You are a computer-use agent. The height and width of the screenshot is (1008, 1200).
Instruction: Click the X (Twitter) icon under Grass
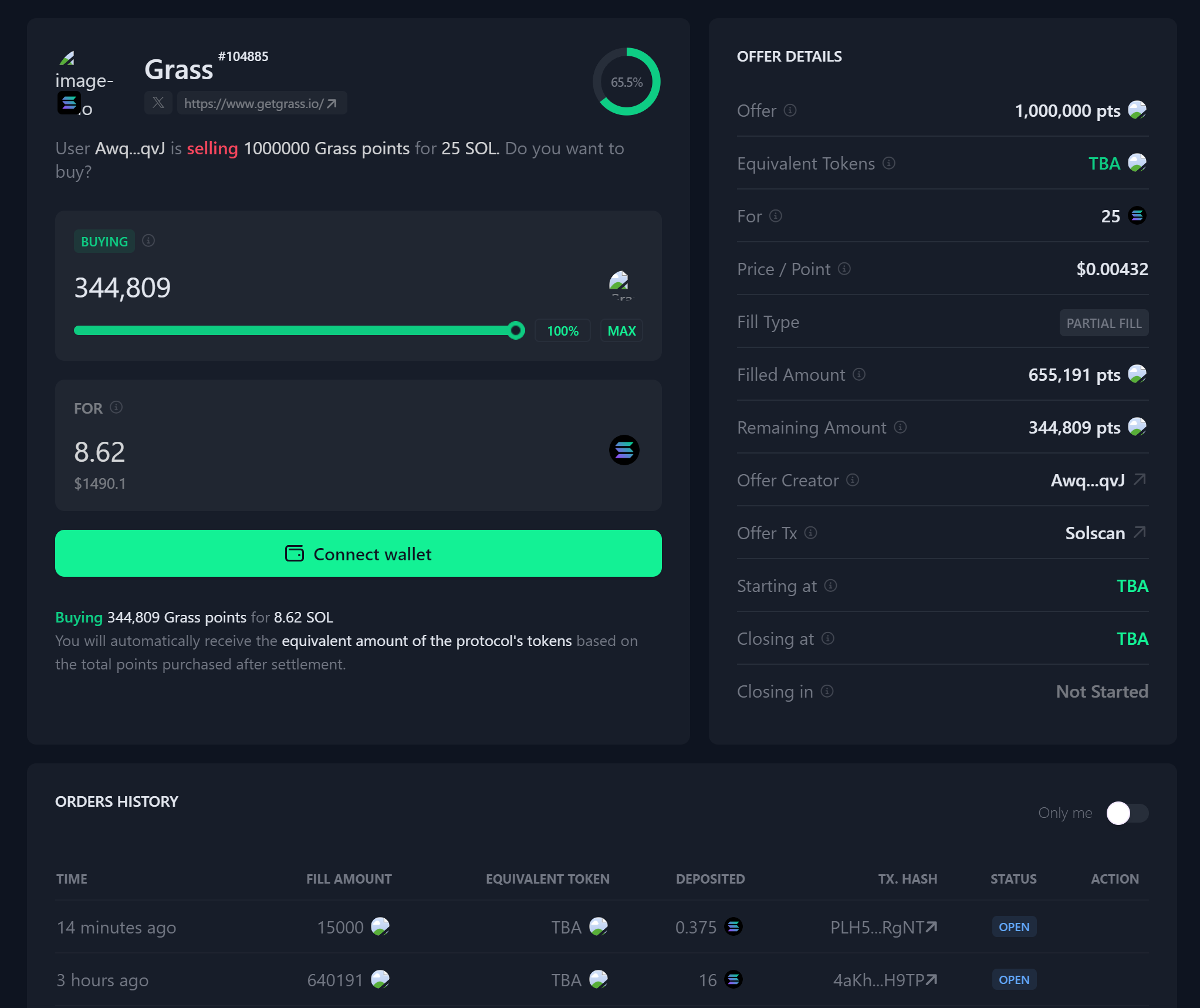pyautogui.click(x=158, y=103)
